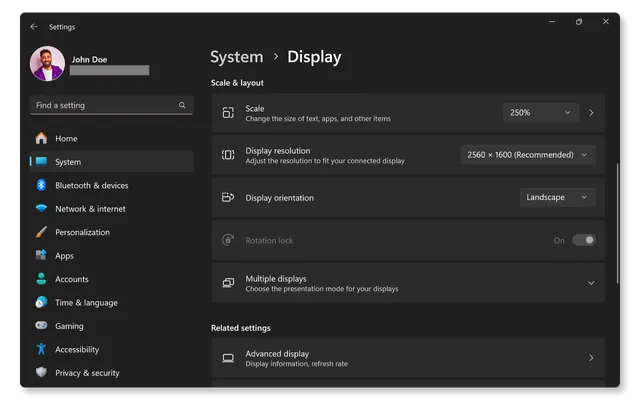Viewport: 640px width, 400px height.
Task: Select System in the sidebar
Action: pyautogui.click(x=111, y=162)
